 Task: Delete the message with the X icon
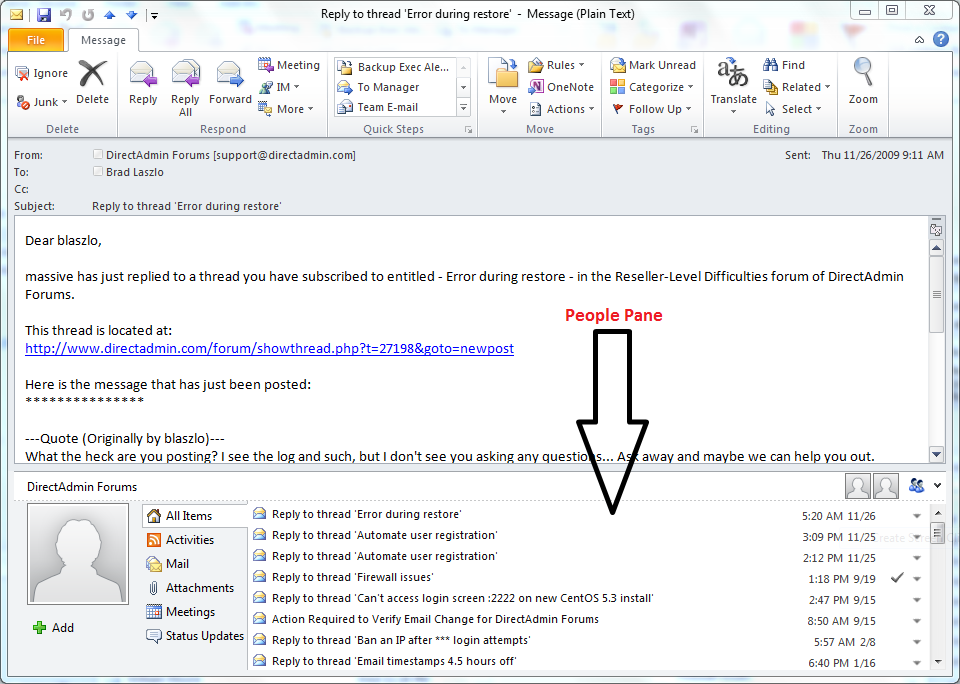tap(92, 83)
